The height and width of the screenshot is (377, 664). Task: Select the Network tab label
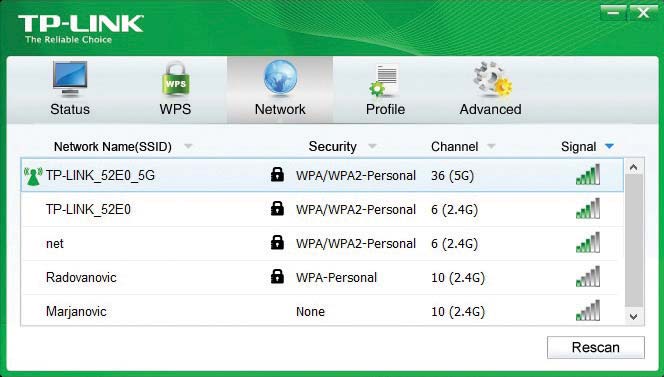tap(280, 109)
